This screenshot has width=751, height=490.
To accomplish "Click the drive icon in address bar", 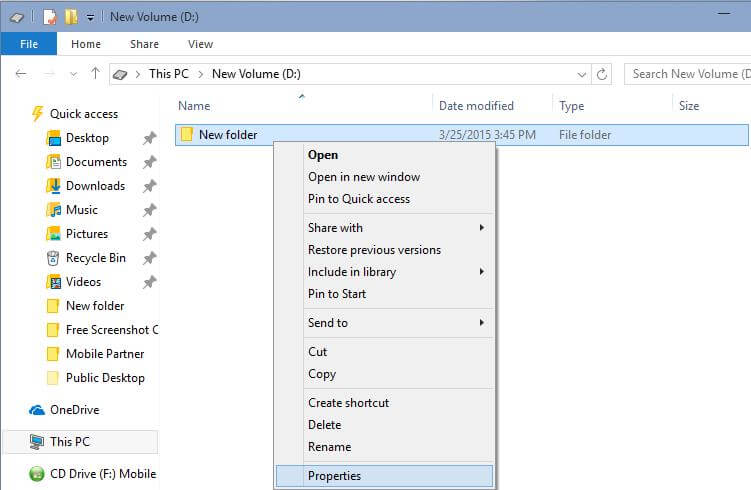I will tap(120, 74).
